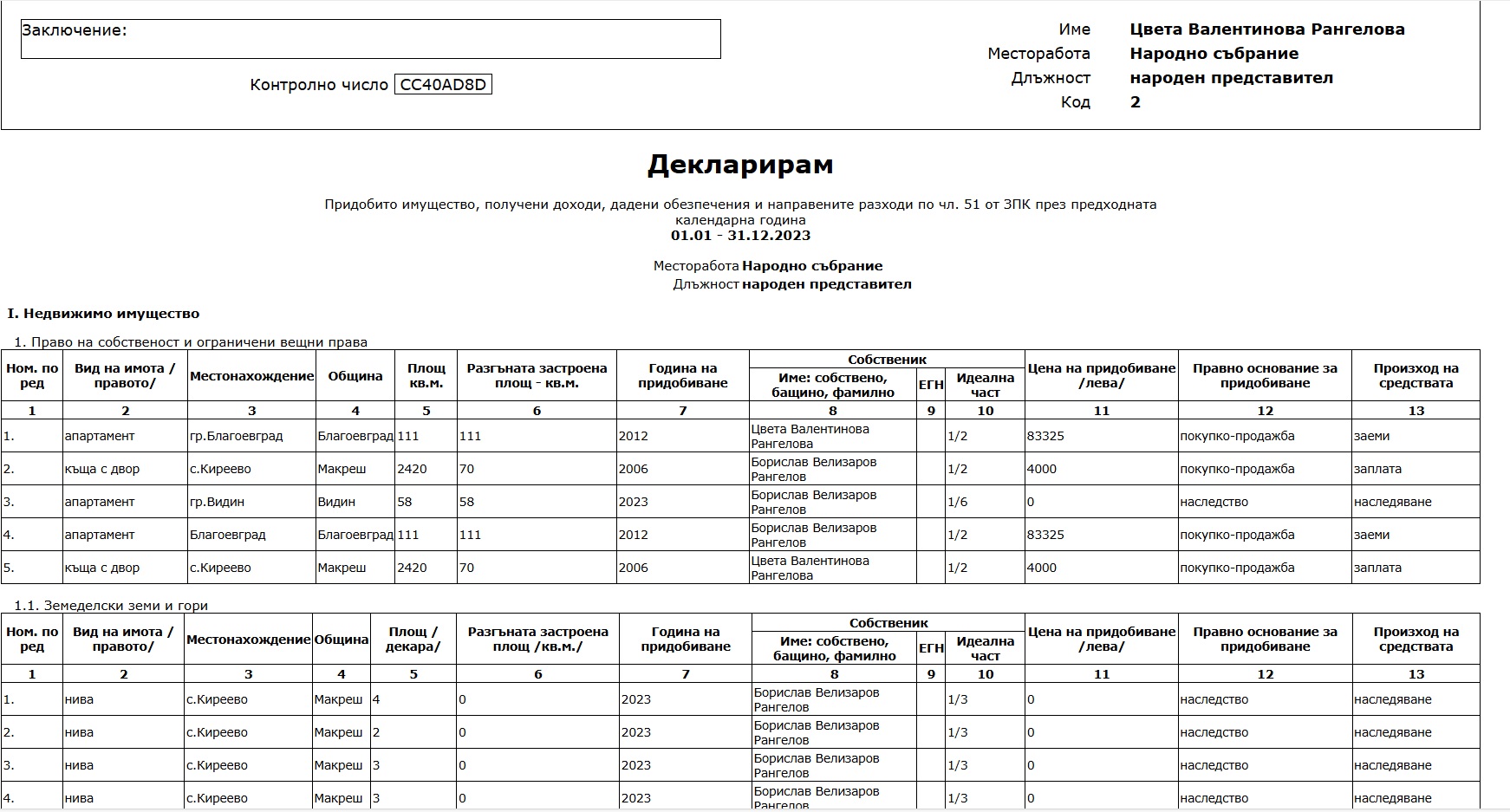1510x812 pixels.
Task: Click acquisition year 2023 in the гр.Видин row
Action: pyautogui.click(x=634, y=502)
